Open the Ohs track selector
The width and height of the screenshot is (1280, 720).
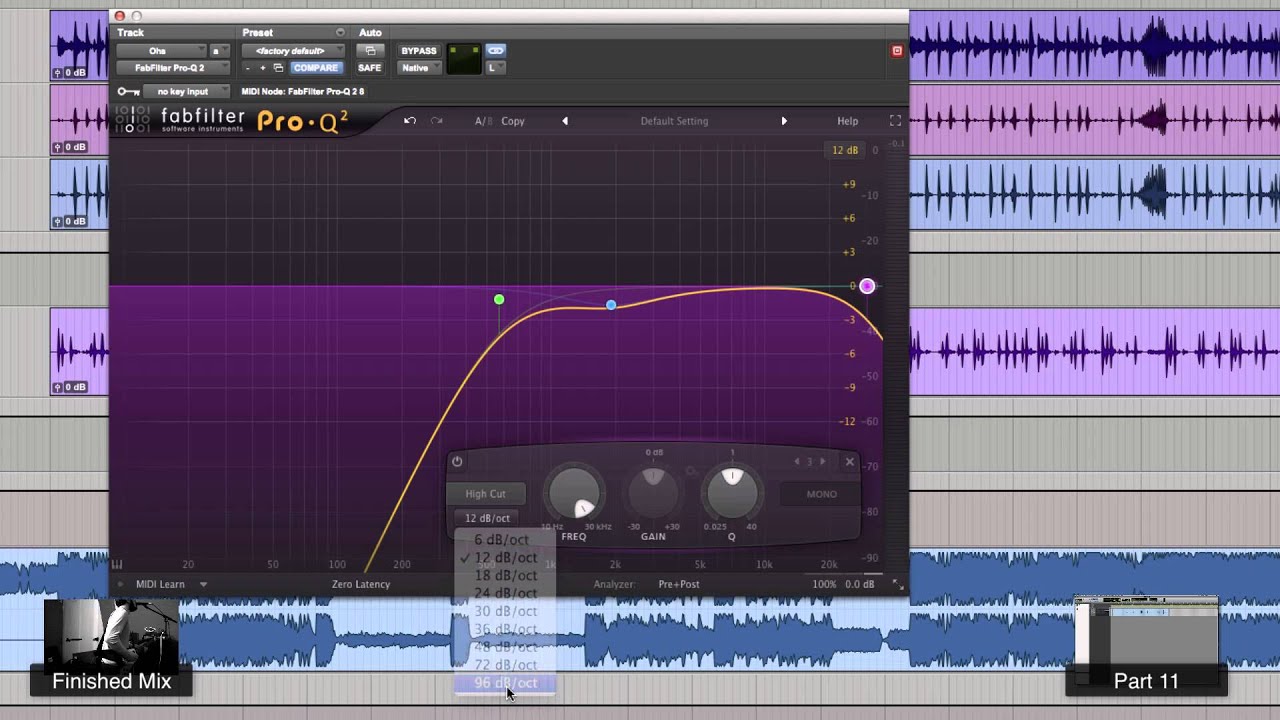click(162, 51)
